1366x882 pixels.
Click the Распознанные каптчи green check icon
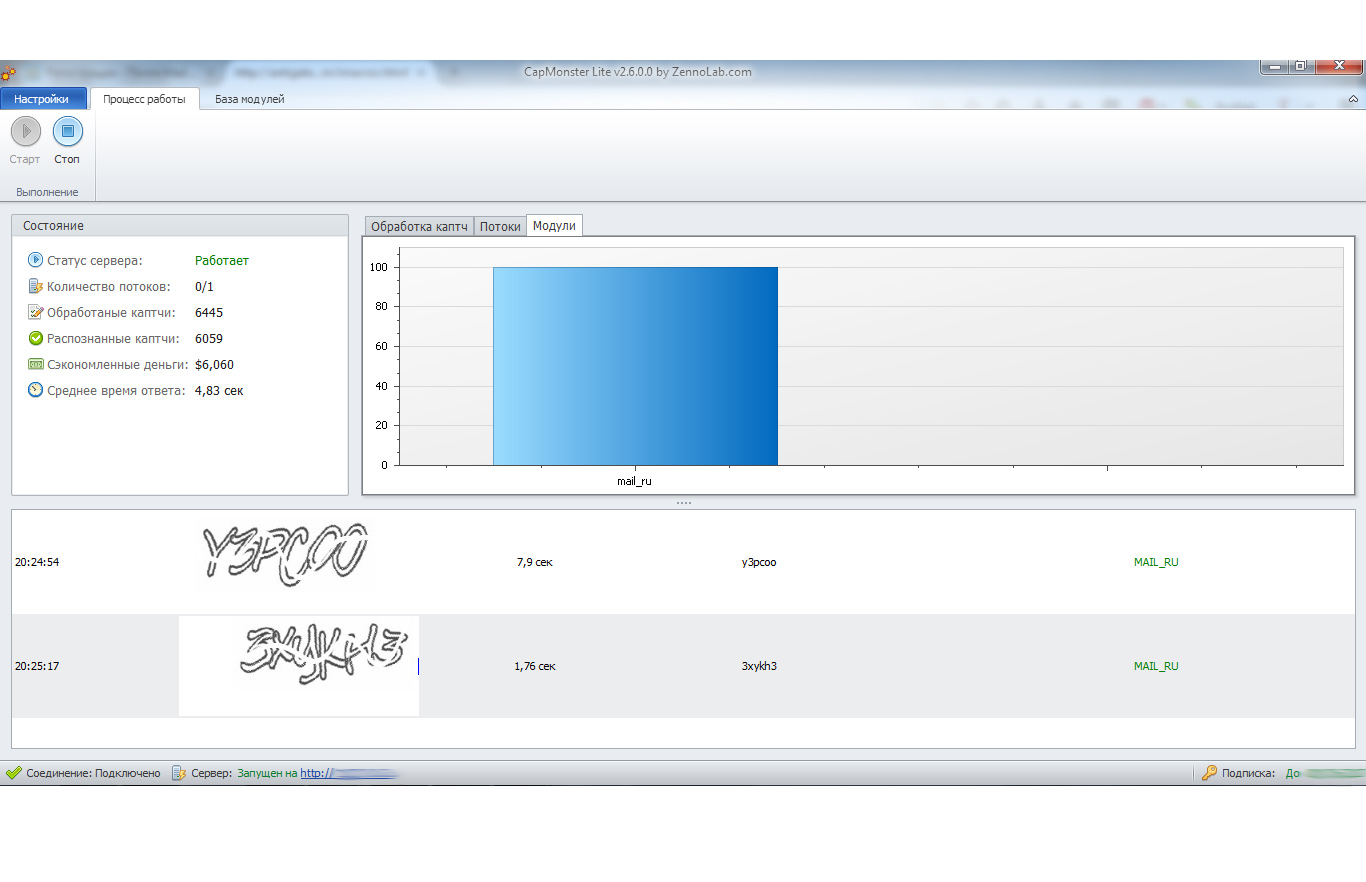coord(35,338)
